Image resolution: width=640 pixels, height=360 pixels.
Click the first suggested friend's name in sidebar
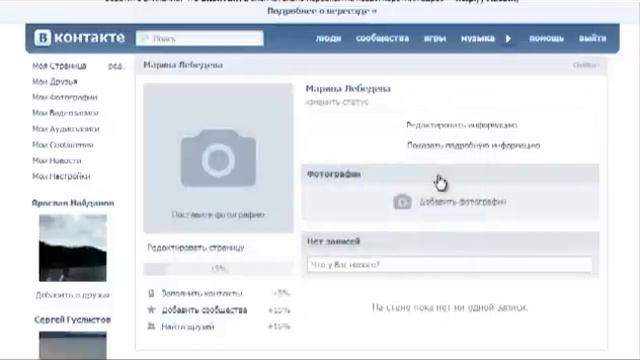tap(73, 203)
